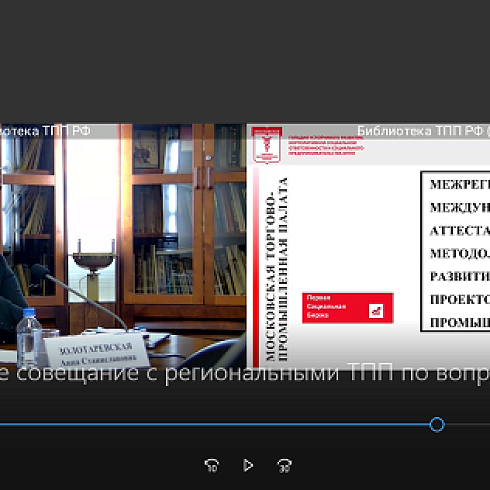Image resolution: width=490 pixels, height=490 pixels.
Task: Click the played portion of the progress bar
Action: (x=215, y=425)
